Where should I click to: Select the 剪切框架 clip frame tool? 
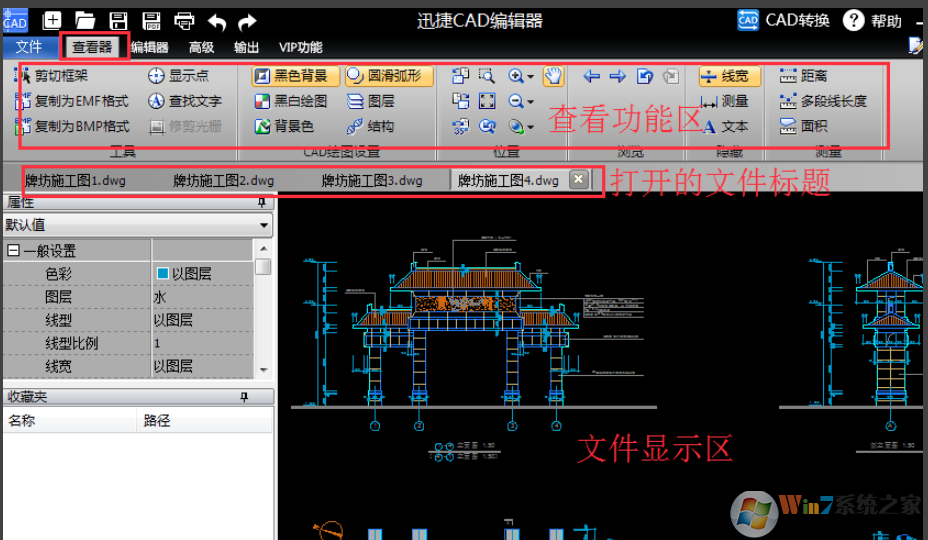pos(60,76)
